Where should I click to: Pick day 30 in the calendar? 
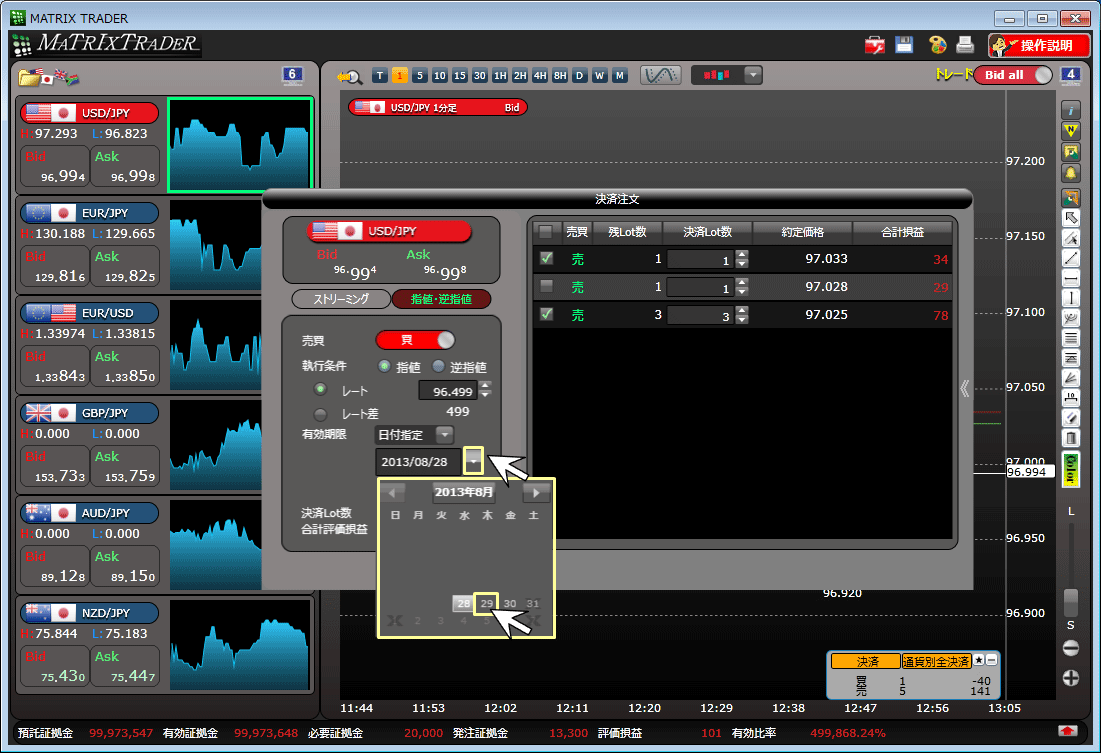point(510,603)
